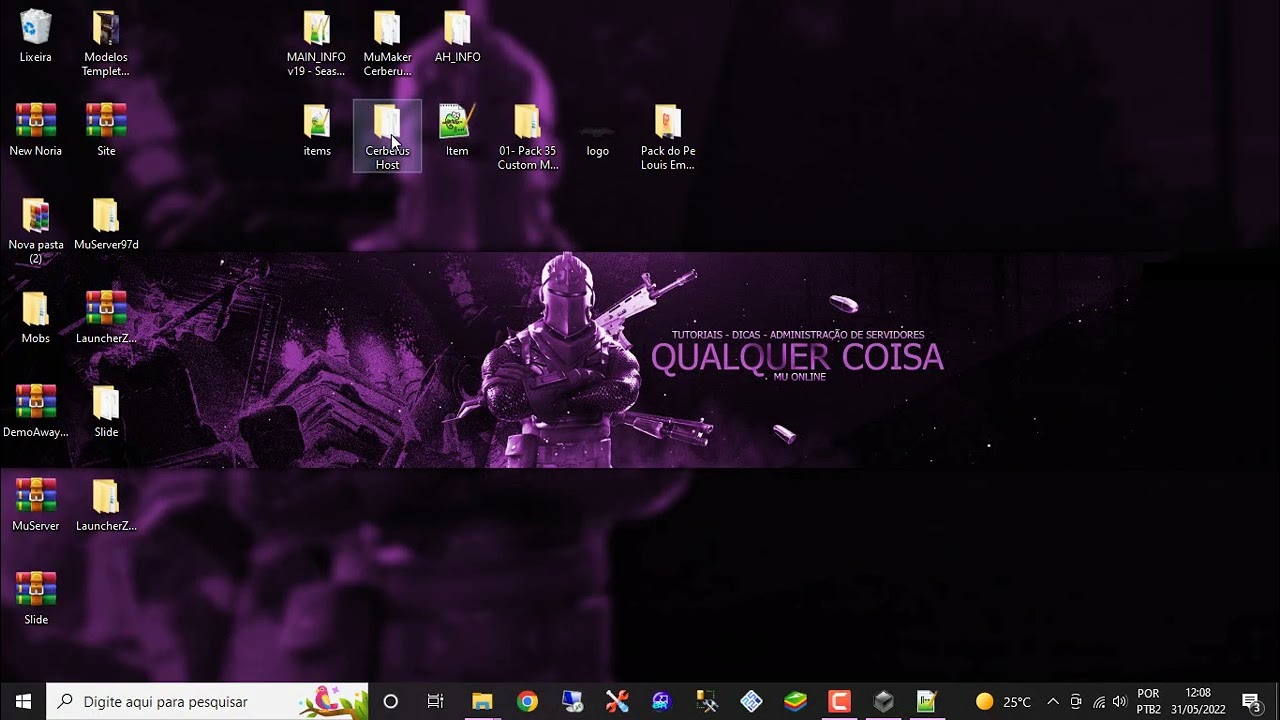Screen dimensions: 1280x720
Task: Open the blue diamond app on taskbar
Action: point(751,701)
